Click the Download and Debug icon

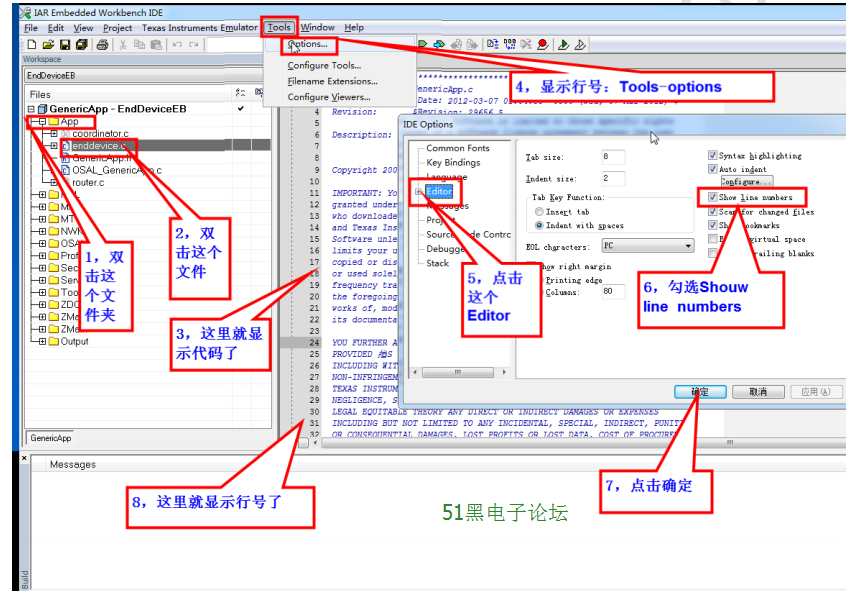coord(563,45)
